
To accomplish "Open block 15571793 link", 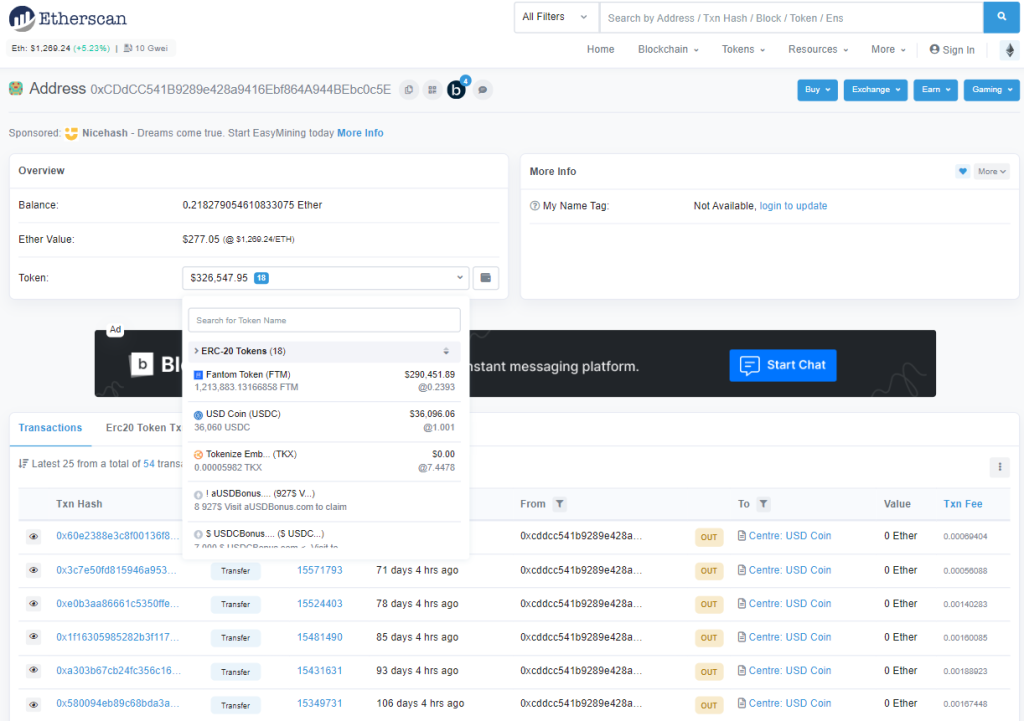I will (x=319, y=570).
